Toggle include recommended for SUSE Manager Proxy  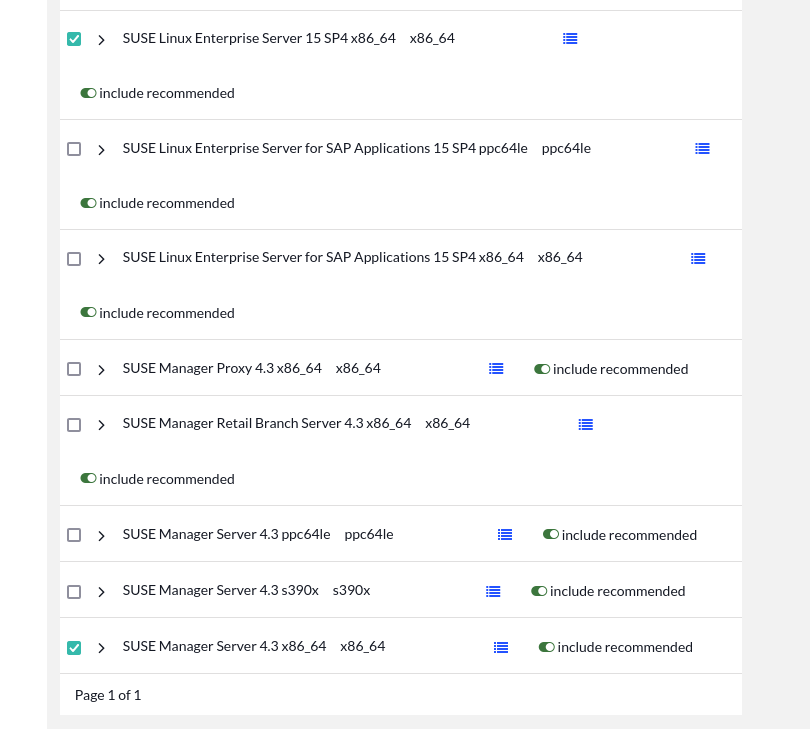point(542,368)
